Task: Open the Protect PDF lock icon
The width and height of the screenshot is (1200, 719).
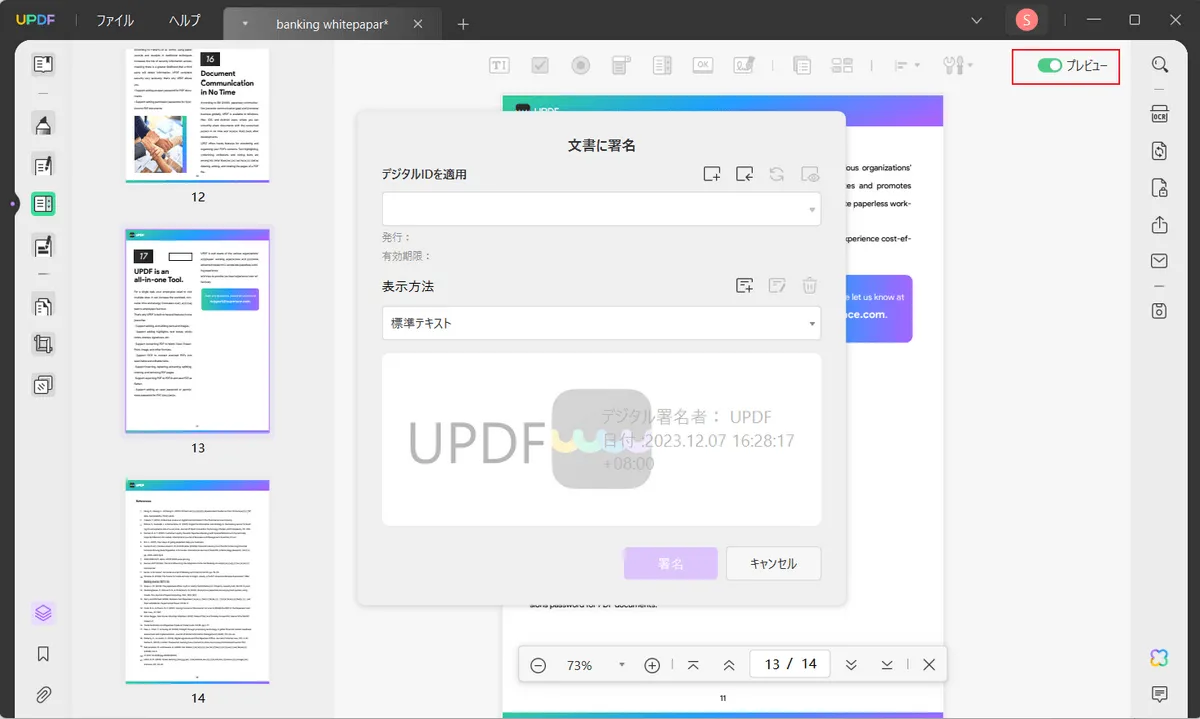Action: click(1160, 188)
